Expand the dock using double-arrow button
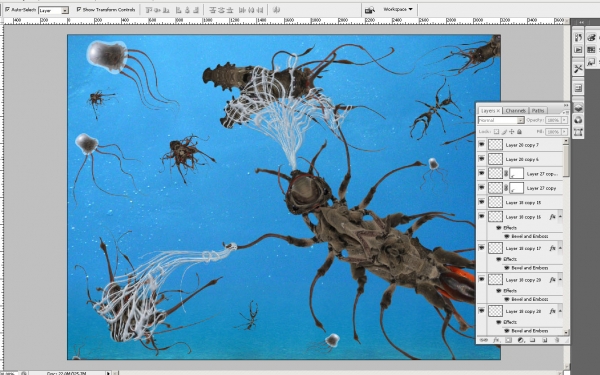The image size is (600, 375). (x=581, y=23)
